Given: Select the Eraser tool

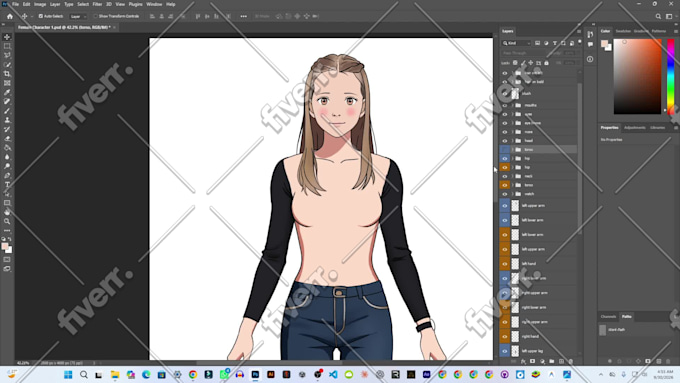Looking at the screenshot, I should tap(7, 139).
